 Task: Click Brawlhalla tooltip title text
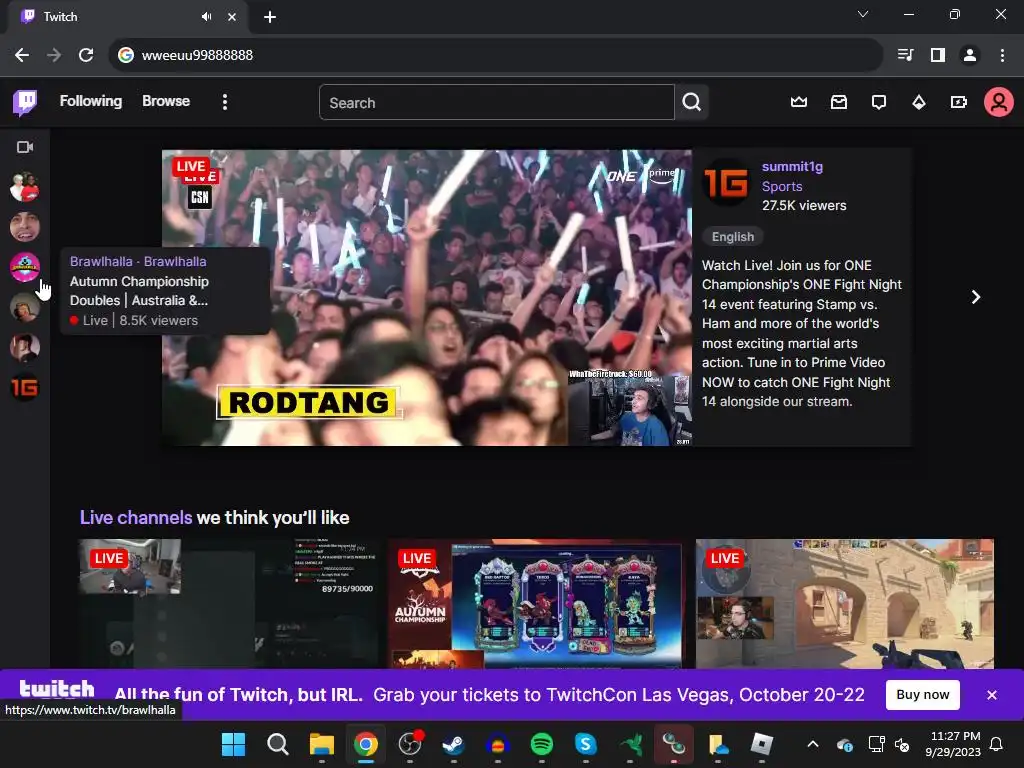[138, 261]
